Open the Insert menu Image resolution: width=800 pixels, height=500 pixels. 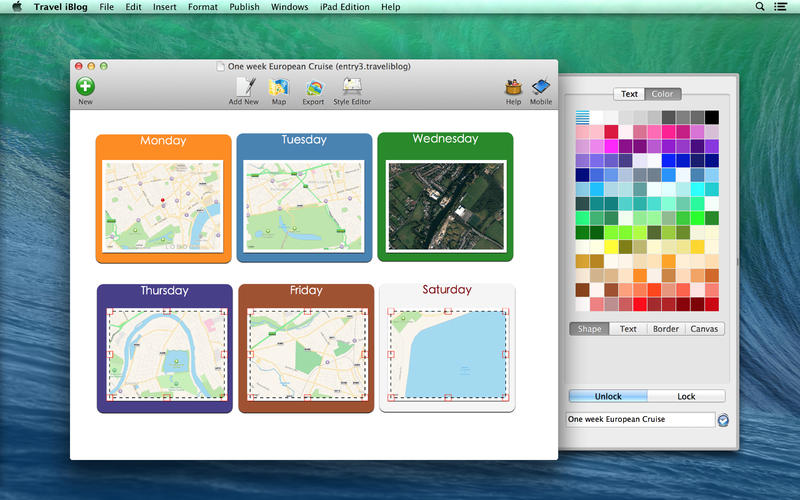point(165,7)
